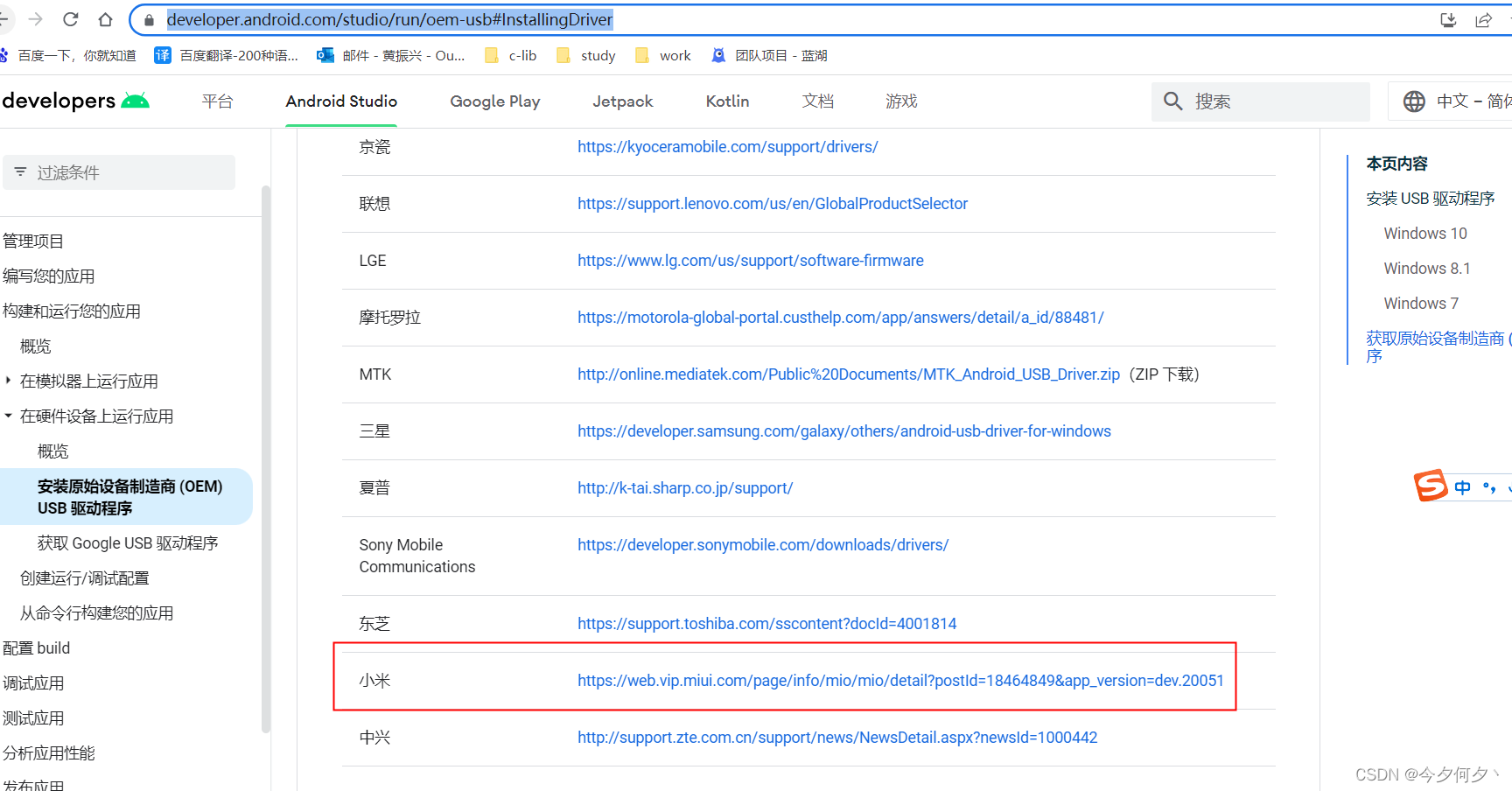Screen dimensions: 1512x791
Task: Open the 文档 nav tab
Action: coord(817,101)
